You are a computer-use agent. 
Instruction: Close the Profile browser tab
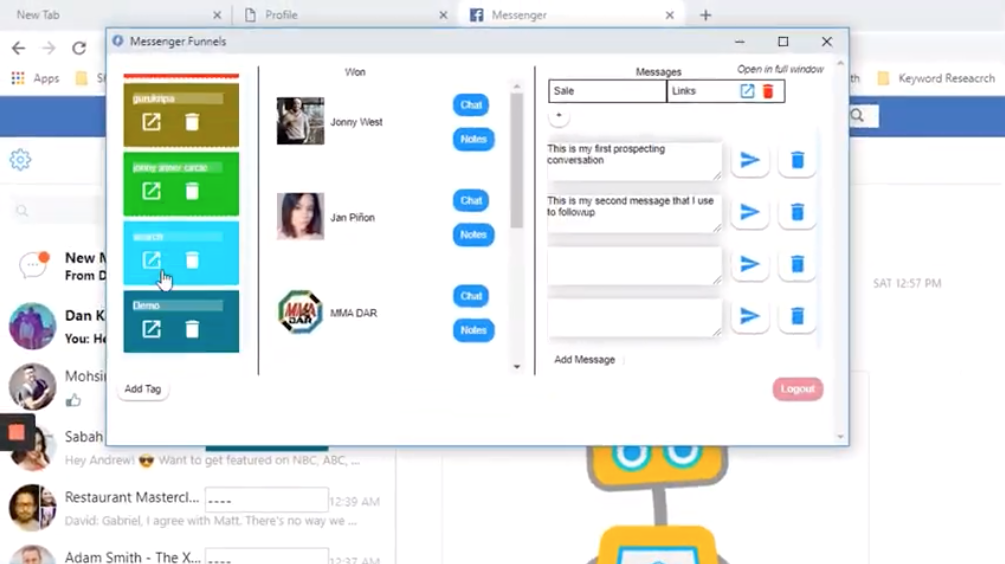click(x=443, y=15)
